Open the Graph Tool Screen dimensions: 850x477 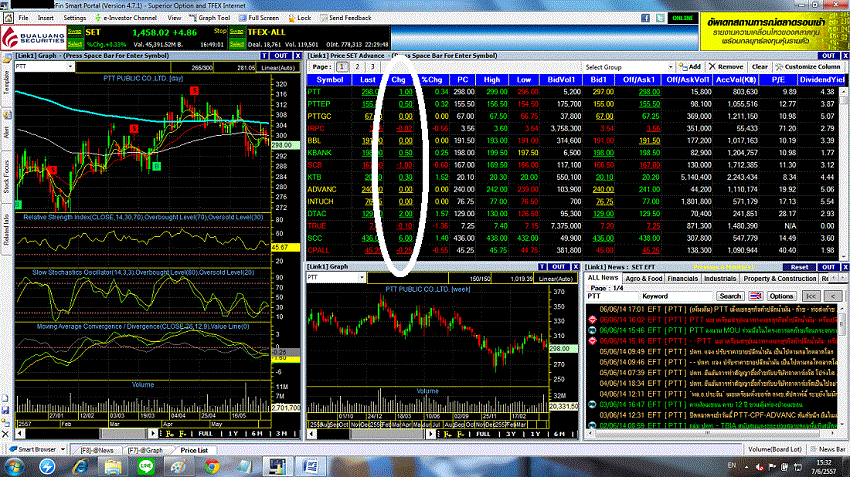pos(209,18)
